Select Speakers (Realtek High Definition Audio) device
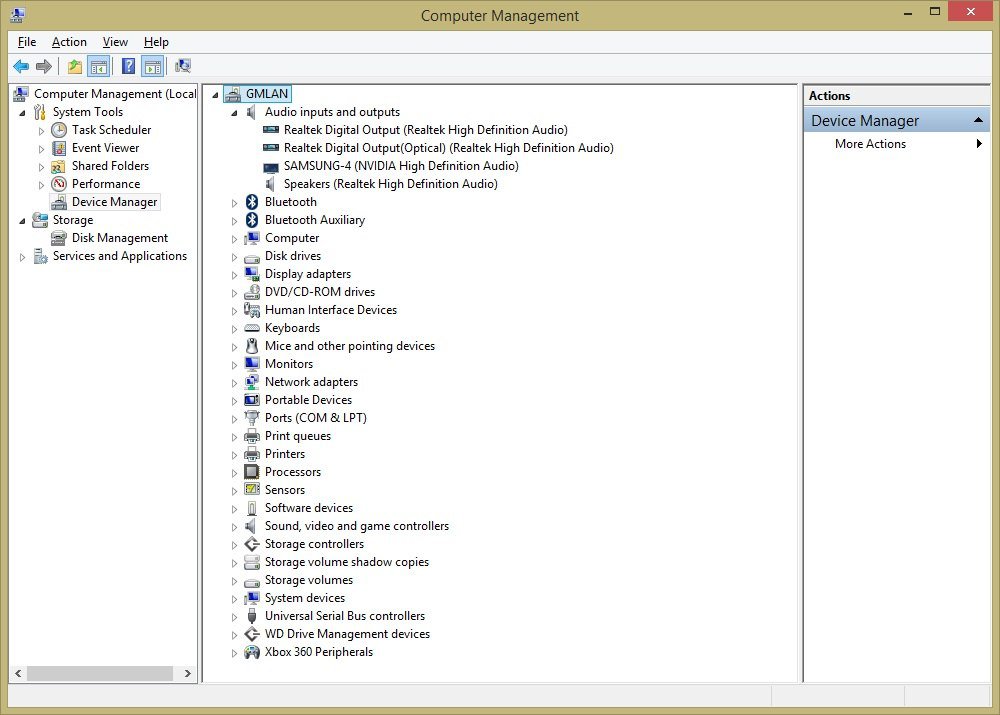 point(390,184)
